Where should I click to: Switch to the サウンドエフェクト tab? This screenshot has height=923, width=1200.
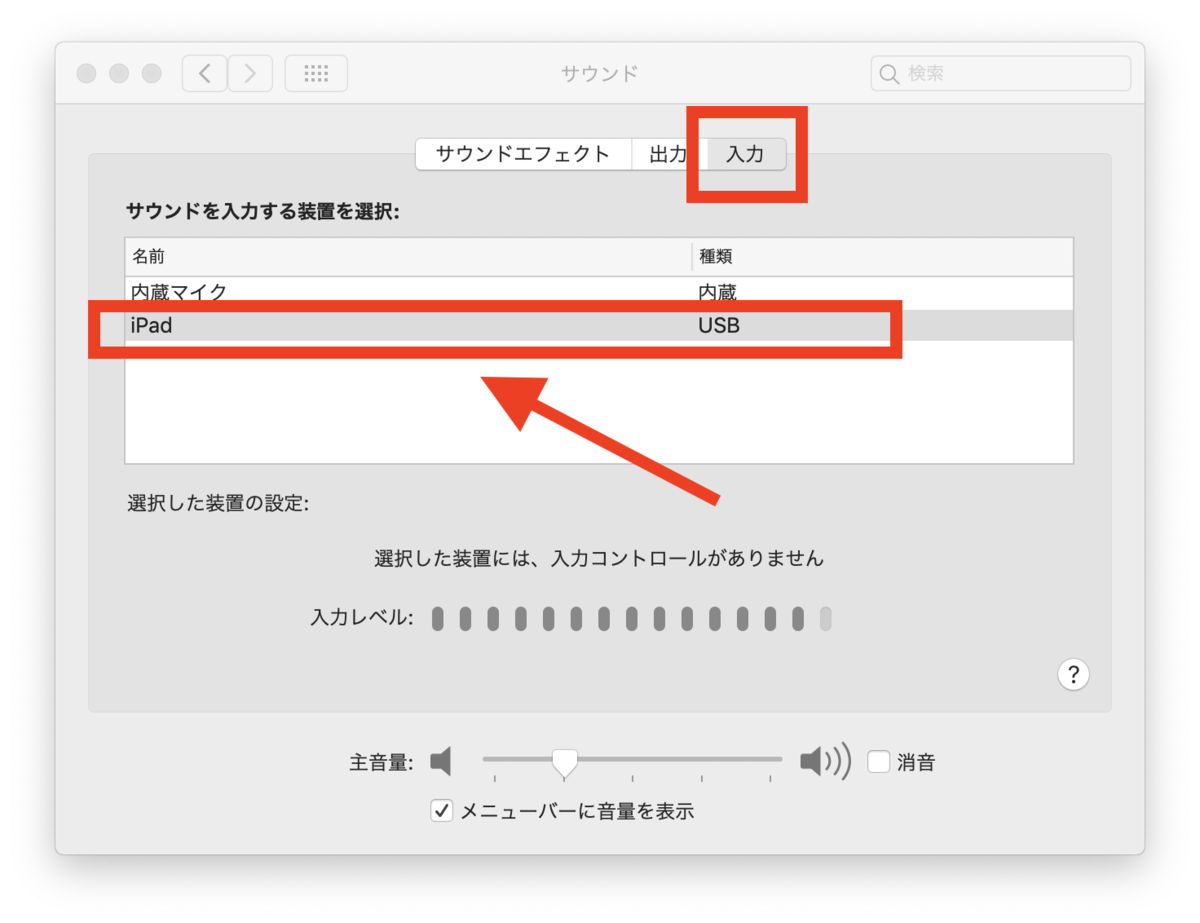[522, 154]
